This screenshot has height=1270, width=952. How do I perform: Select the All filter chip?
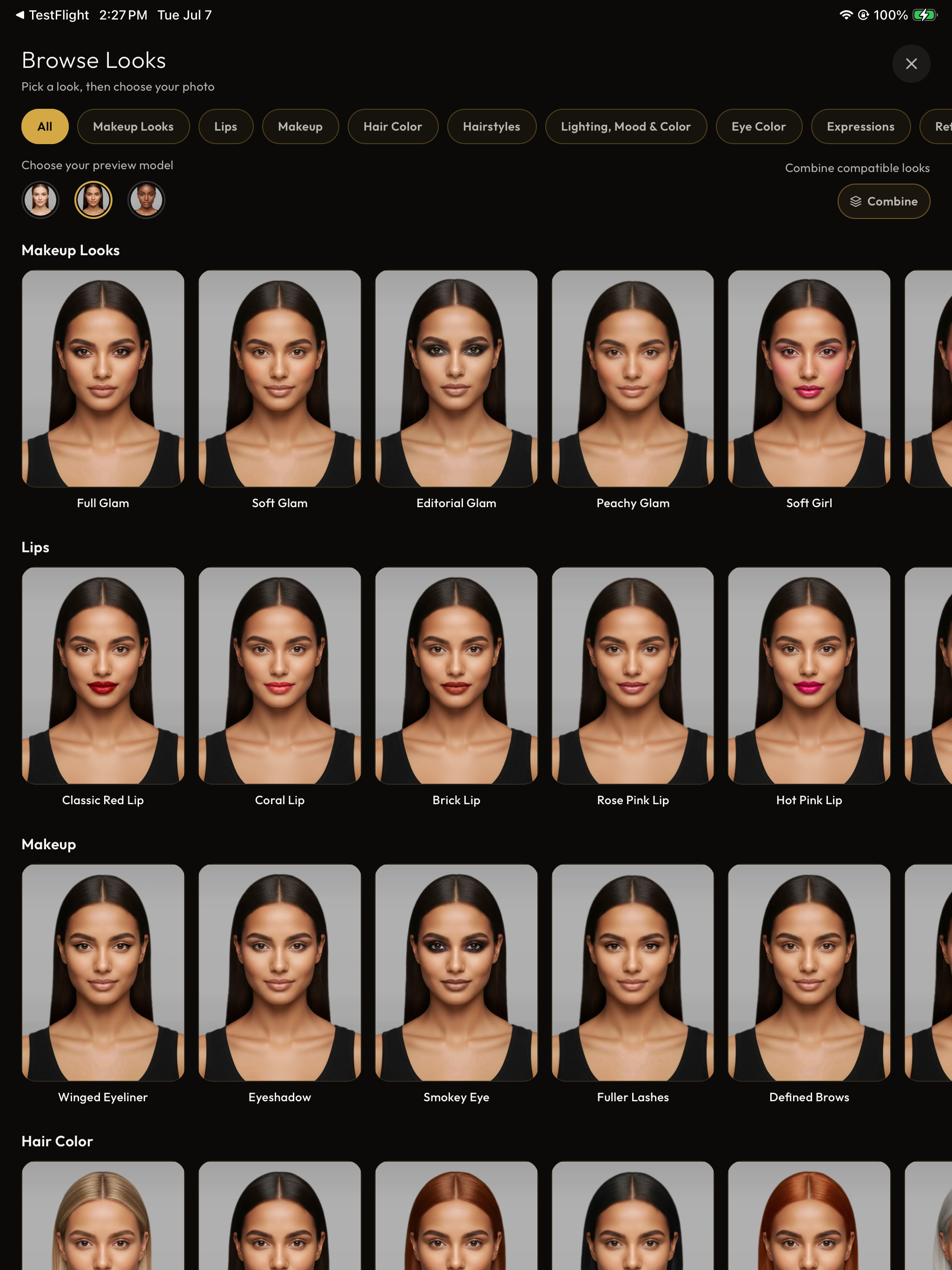45,126
